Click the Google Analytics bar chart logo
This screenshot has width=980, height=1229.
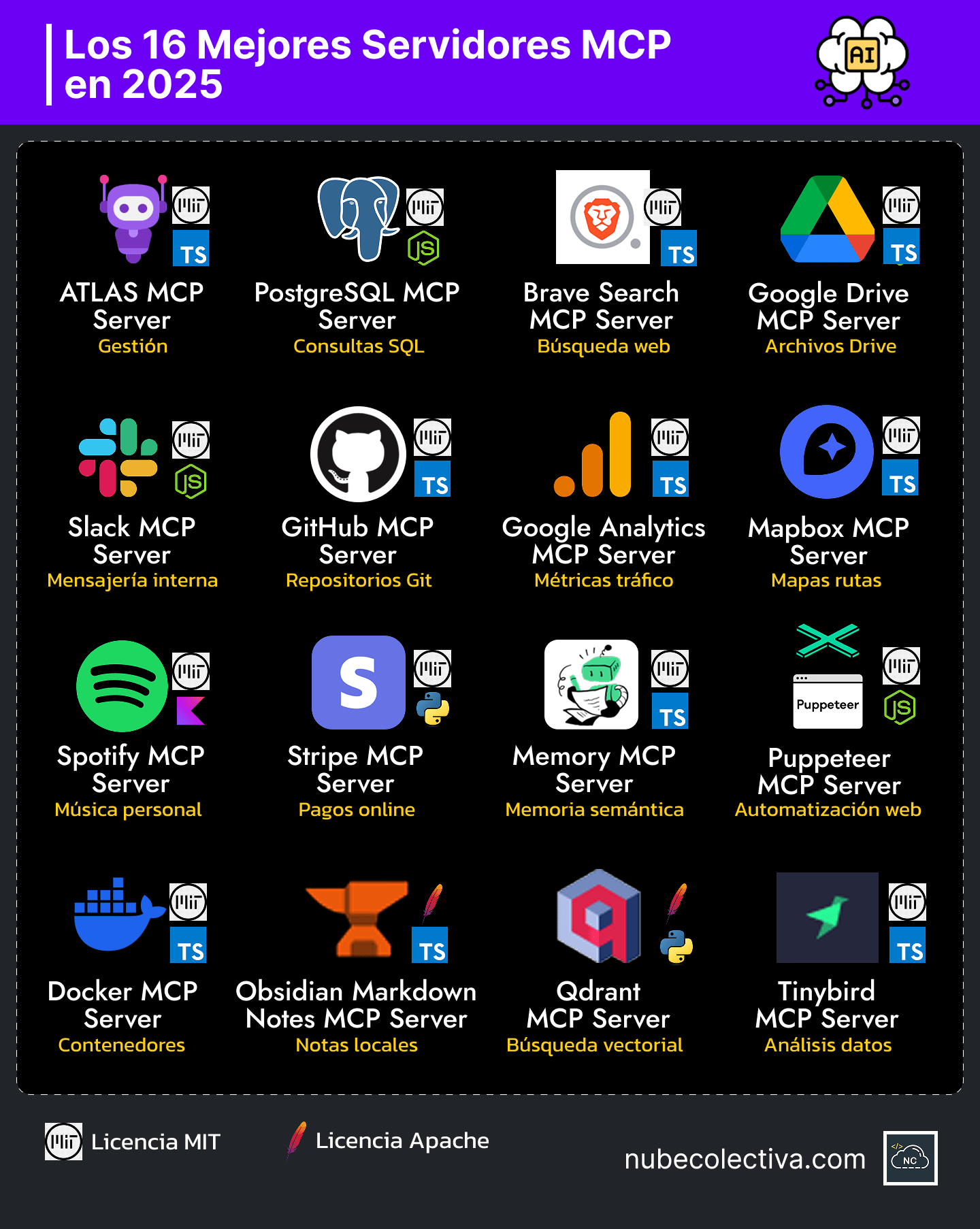pos(593,455)
